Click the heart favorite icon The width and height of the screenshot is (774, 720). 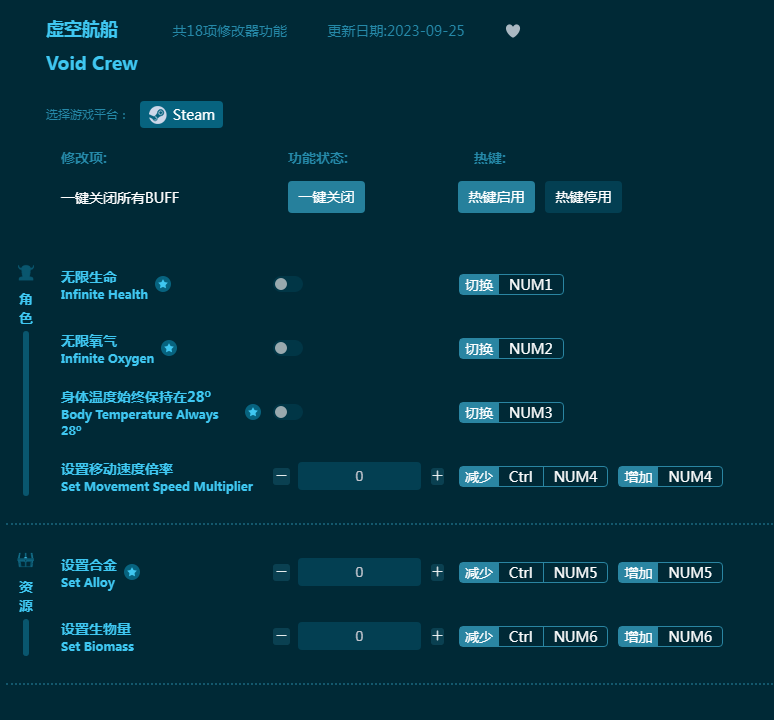(513, 31)
